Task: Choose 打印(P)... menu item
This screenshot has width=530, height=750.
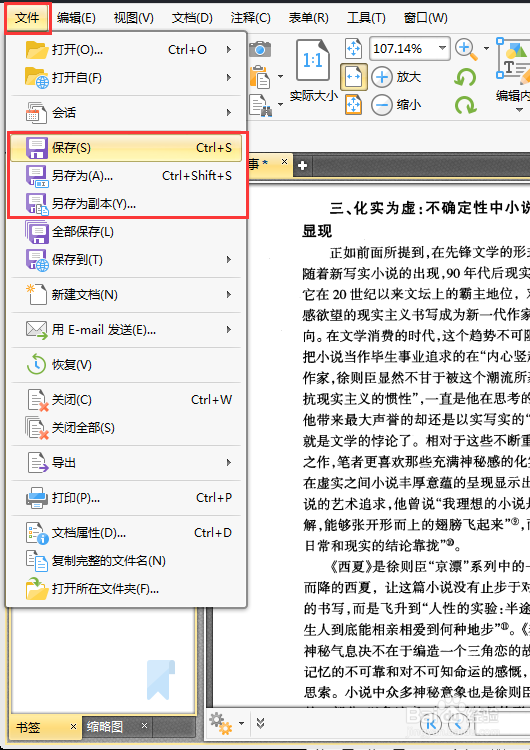Action: click(126, 498)
